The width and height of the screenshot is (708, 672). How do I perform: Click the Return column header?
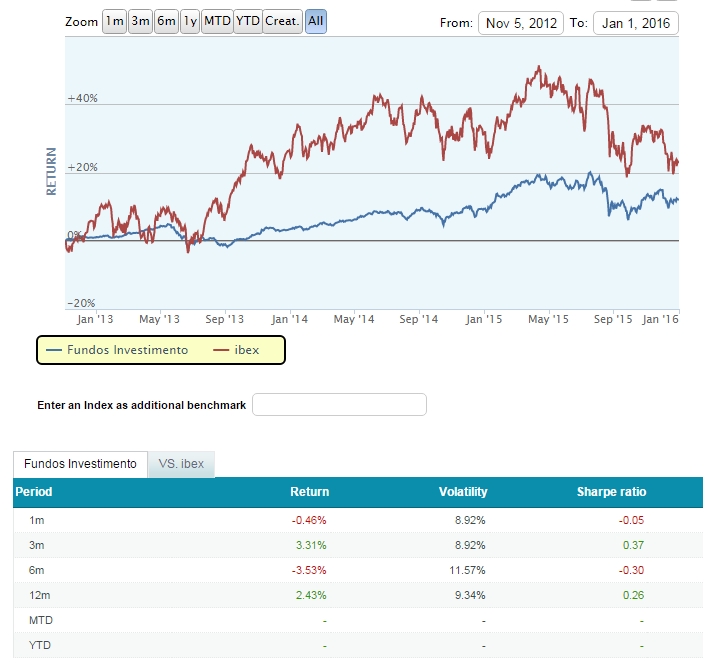(309, 492)
